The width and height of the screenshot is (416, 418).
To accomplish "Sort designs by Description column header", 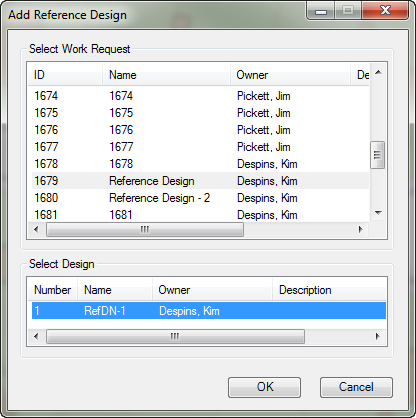I will click(x=329, y=290).
